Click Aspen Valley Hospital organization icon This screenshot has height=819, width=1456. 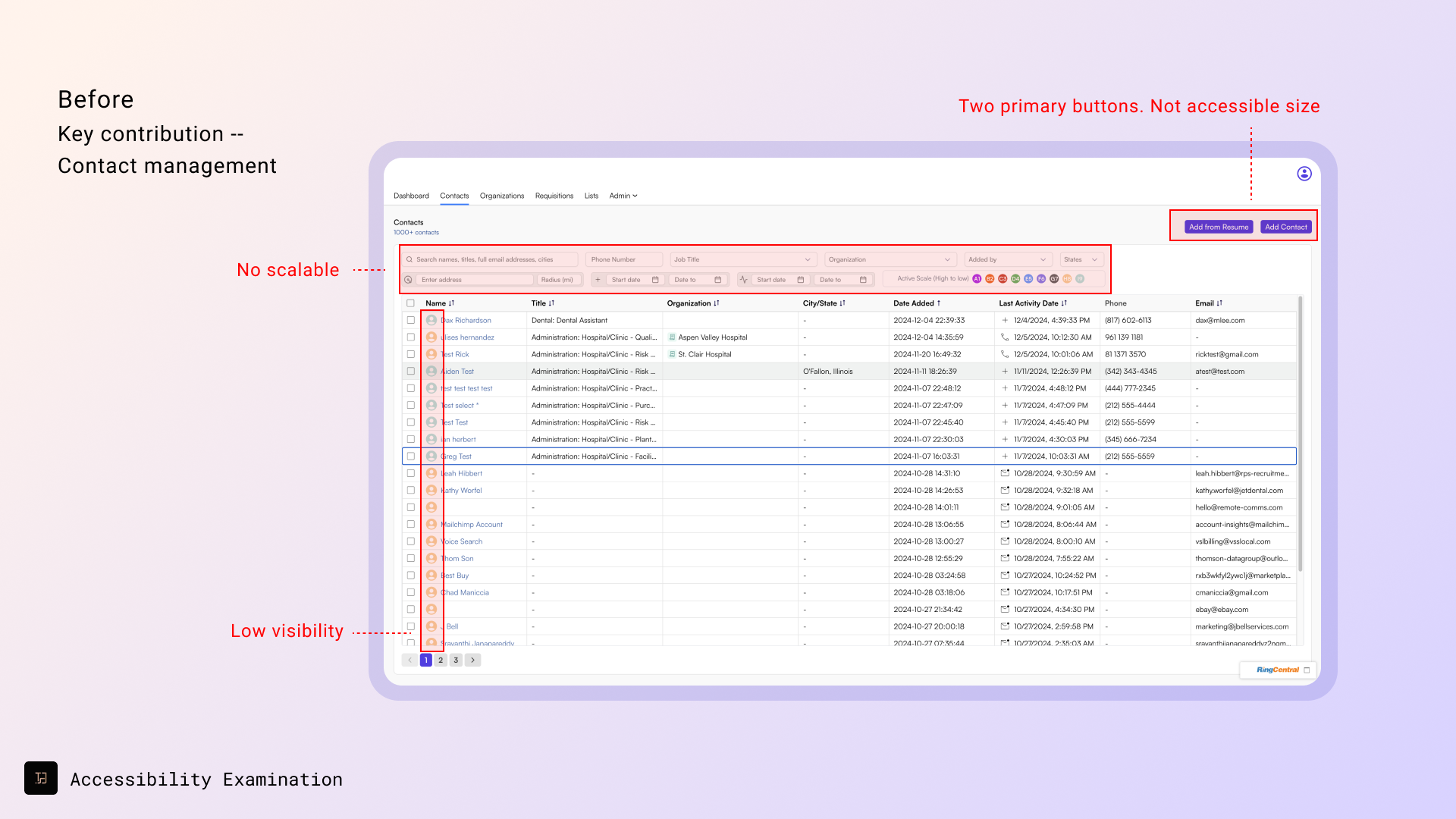pyautogui.click(x=672, y=337)
